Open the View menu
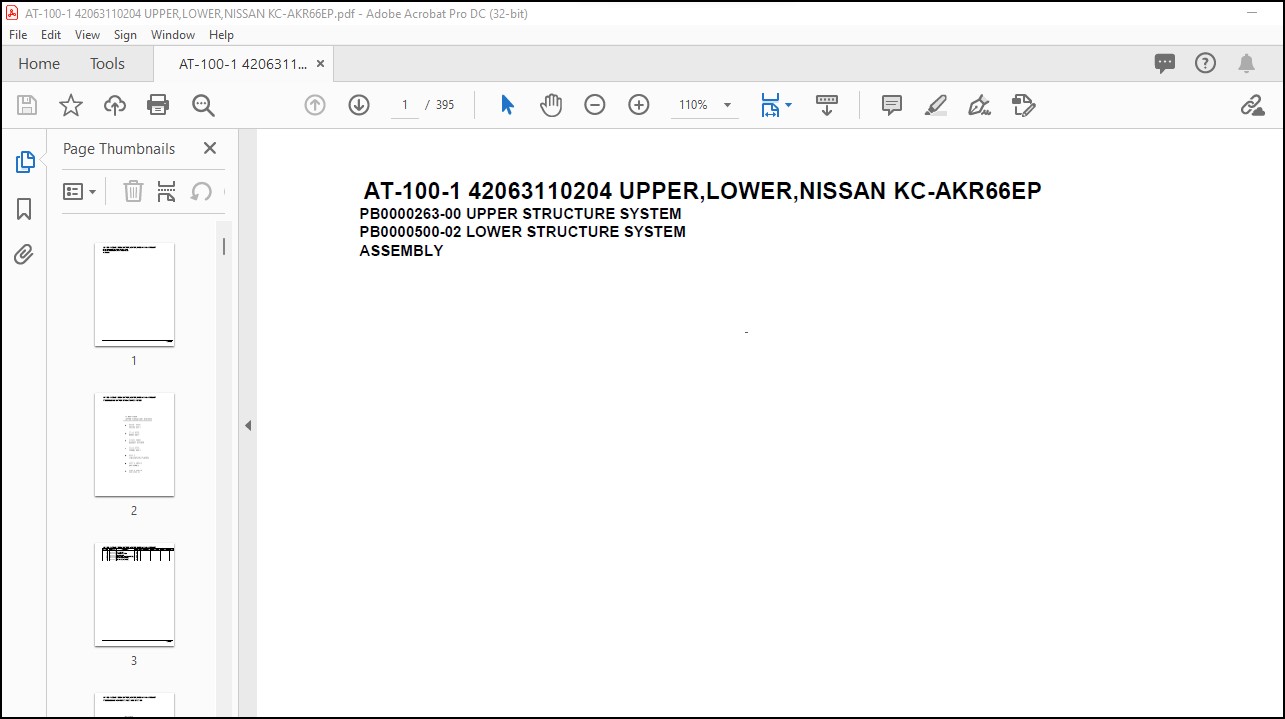This screenshot has width=1285, height=719. point(88,34)
